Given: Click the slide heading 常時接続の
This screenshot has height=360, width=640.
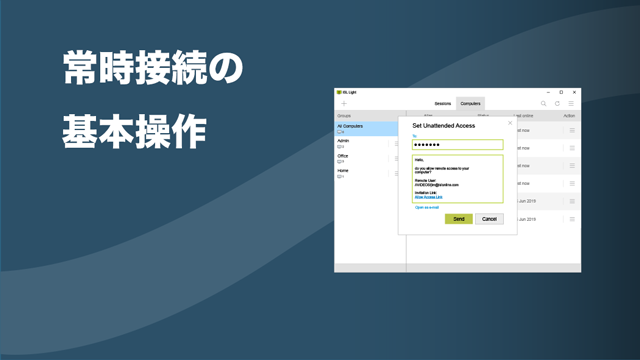Looking at the screenshot, I should pos(153,68).
